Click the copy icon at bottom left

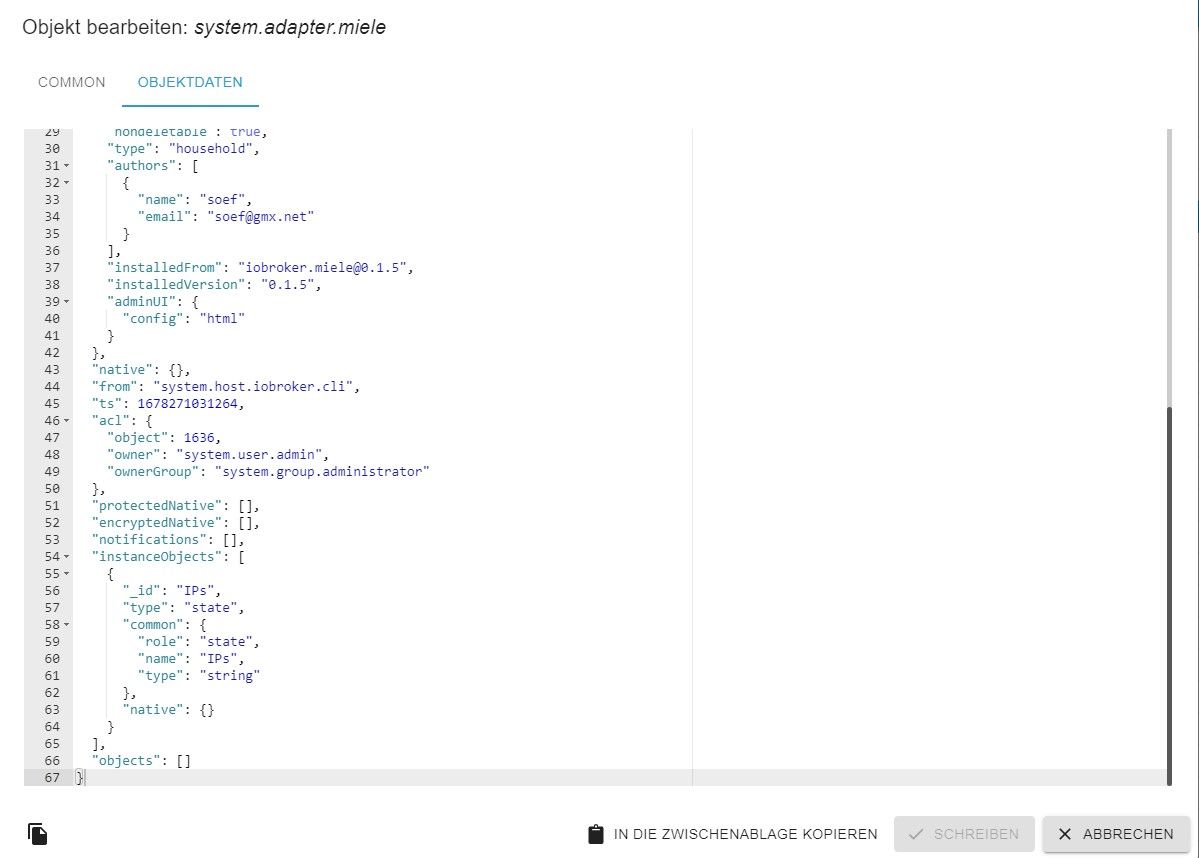(x=37, y=834)
